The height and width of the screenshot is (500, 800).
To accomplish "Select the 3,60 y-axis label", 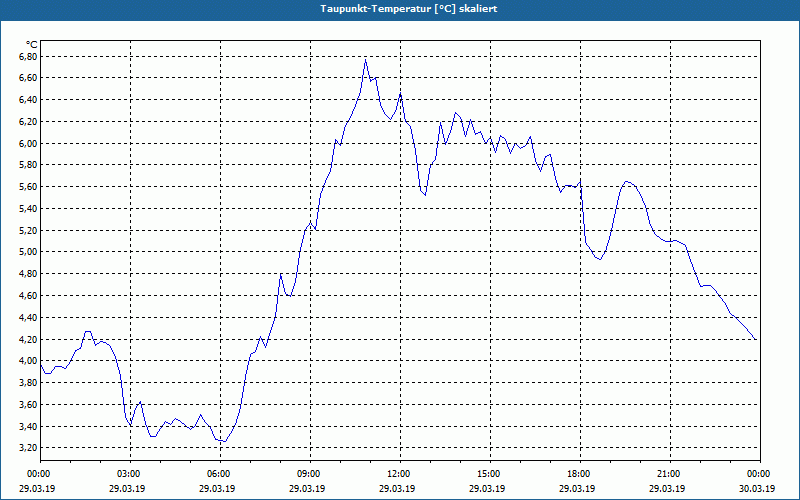I will pyautogui.click(x=28, y=405).
